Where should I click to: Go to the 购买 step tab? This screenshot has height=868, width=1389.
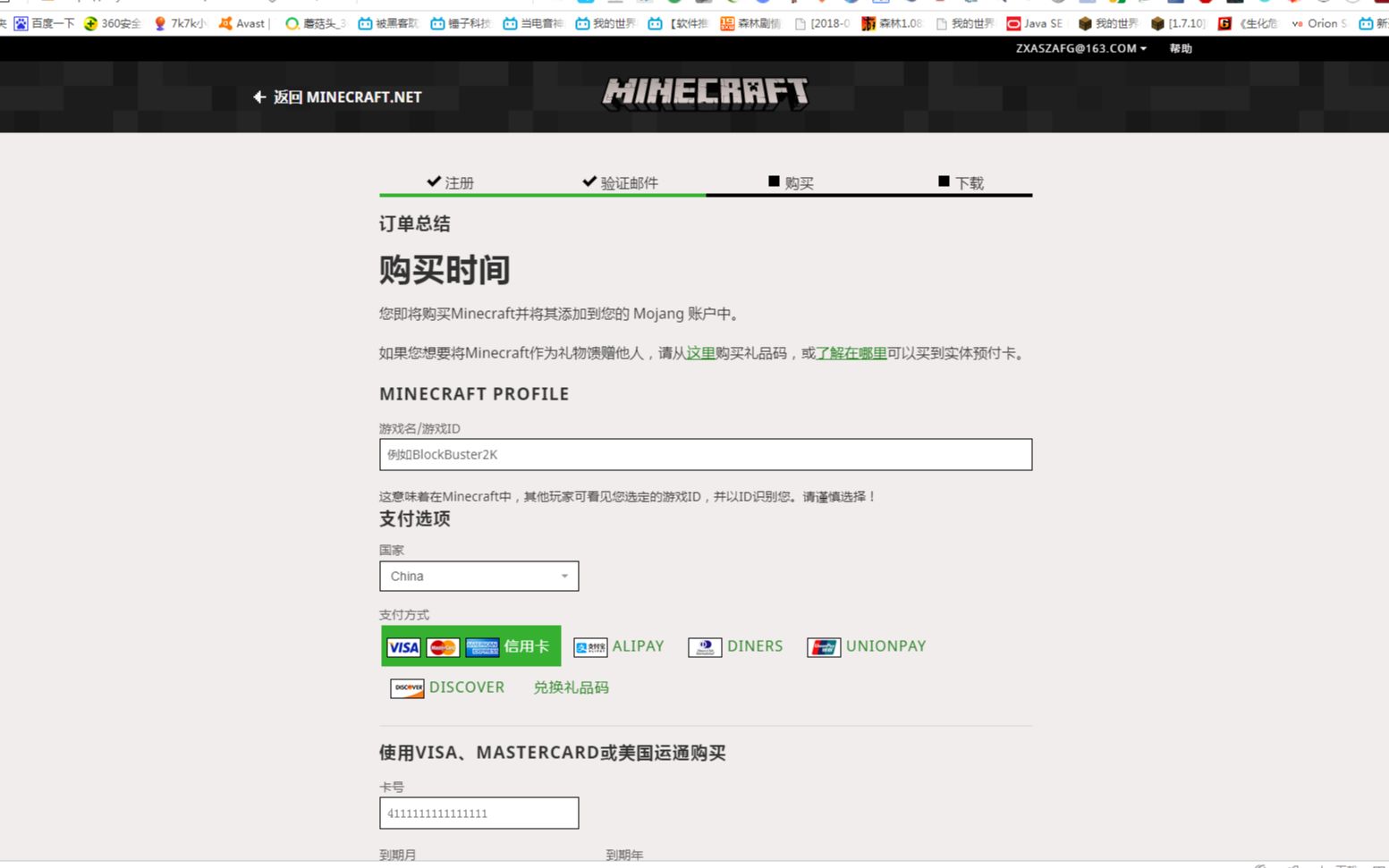(x=791, y=182)
